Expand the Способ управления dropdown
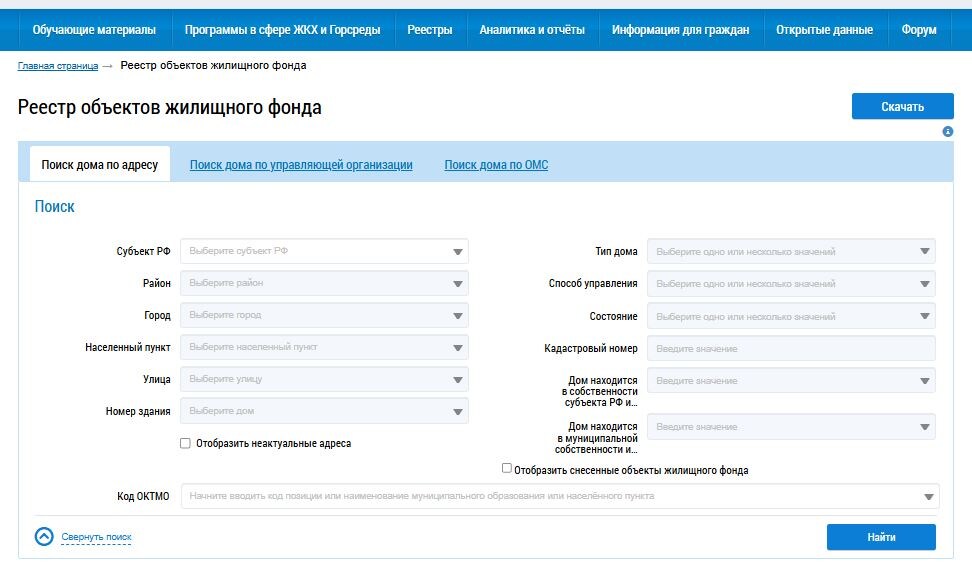This screenshot has height=573, width=972. point(791,284)
